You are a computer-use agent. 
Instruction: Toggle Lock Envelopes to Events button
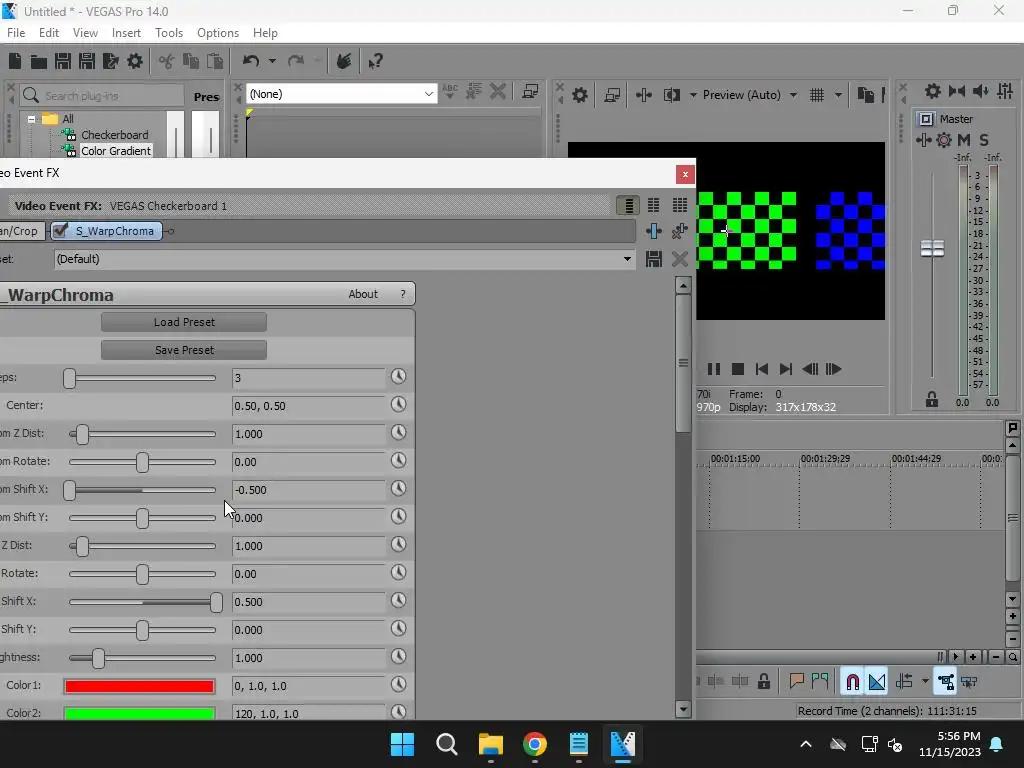click(945, 681)
